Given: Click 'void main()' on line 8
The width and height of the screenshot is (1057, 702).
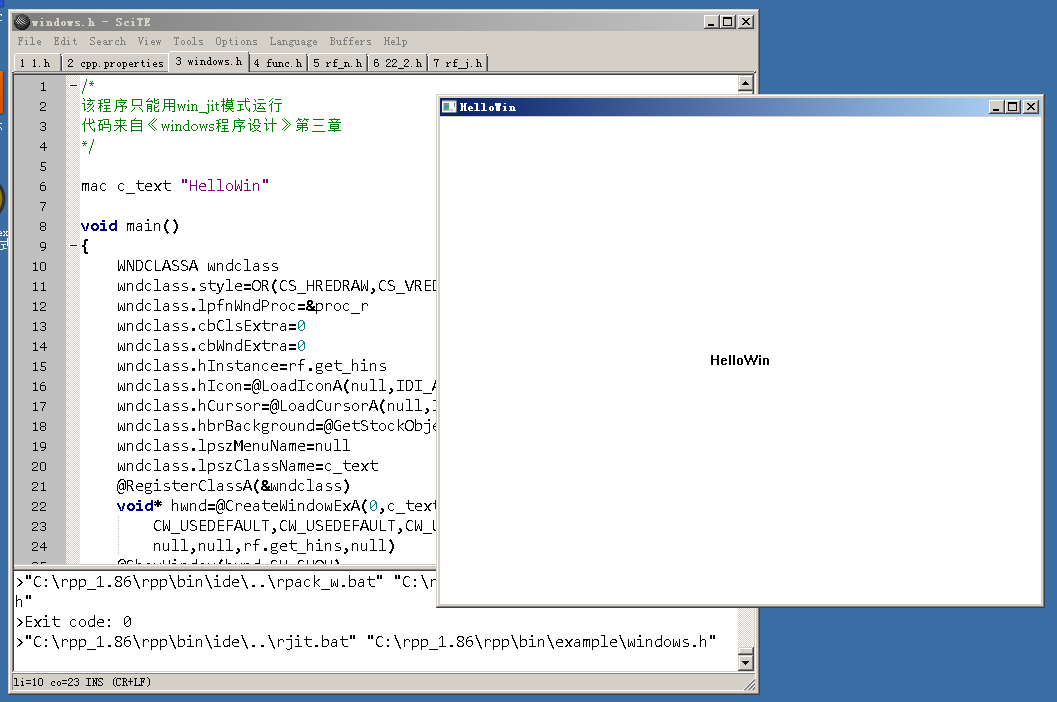Looking at the screenshot, I should (130, 226).
